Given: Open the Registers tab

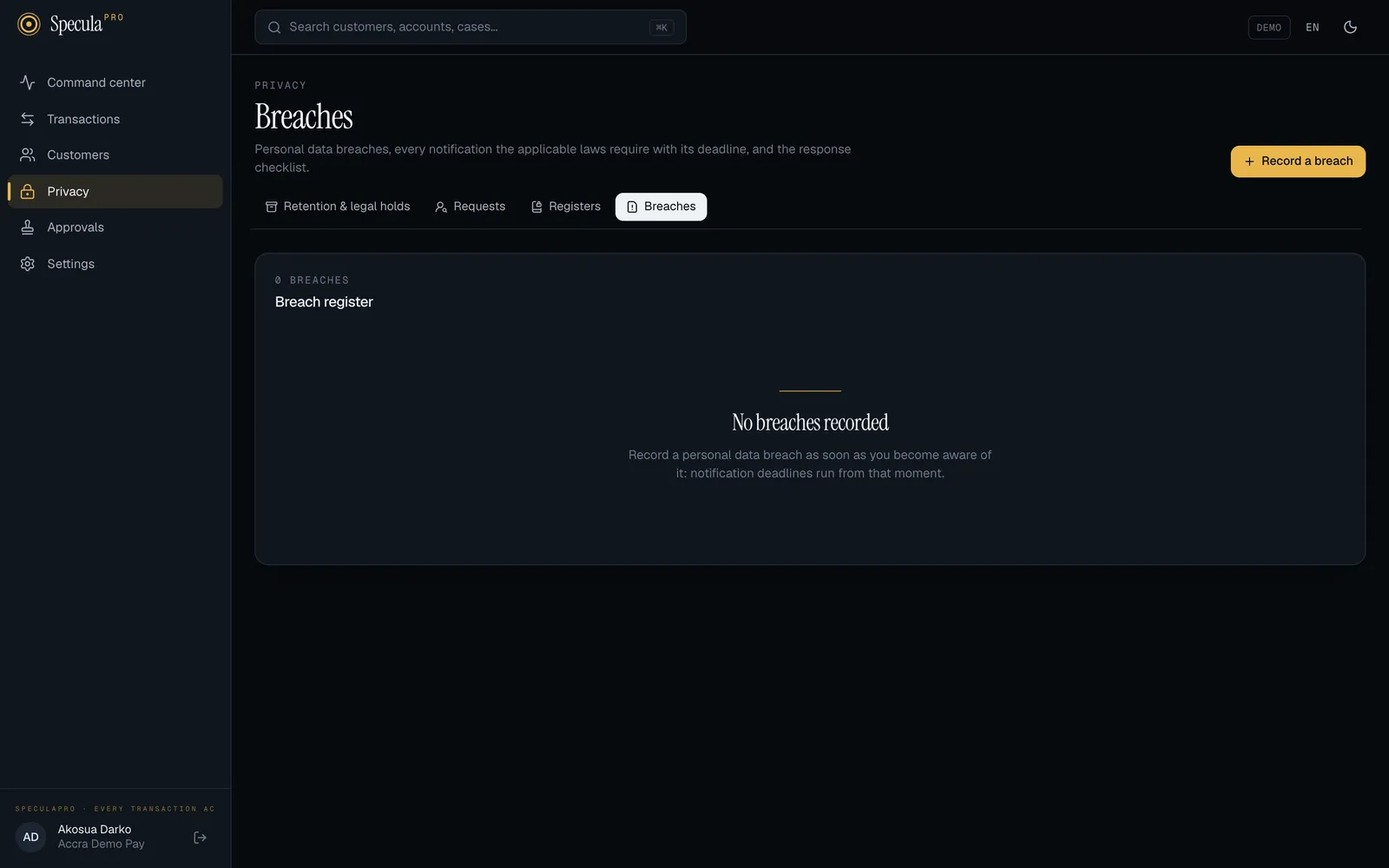Looking at the screenshot, I should tap(565, 207).
